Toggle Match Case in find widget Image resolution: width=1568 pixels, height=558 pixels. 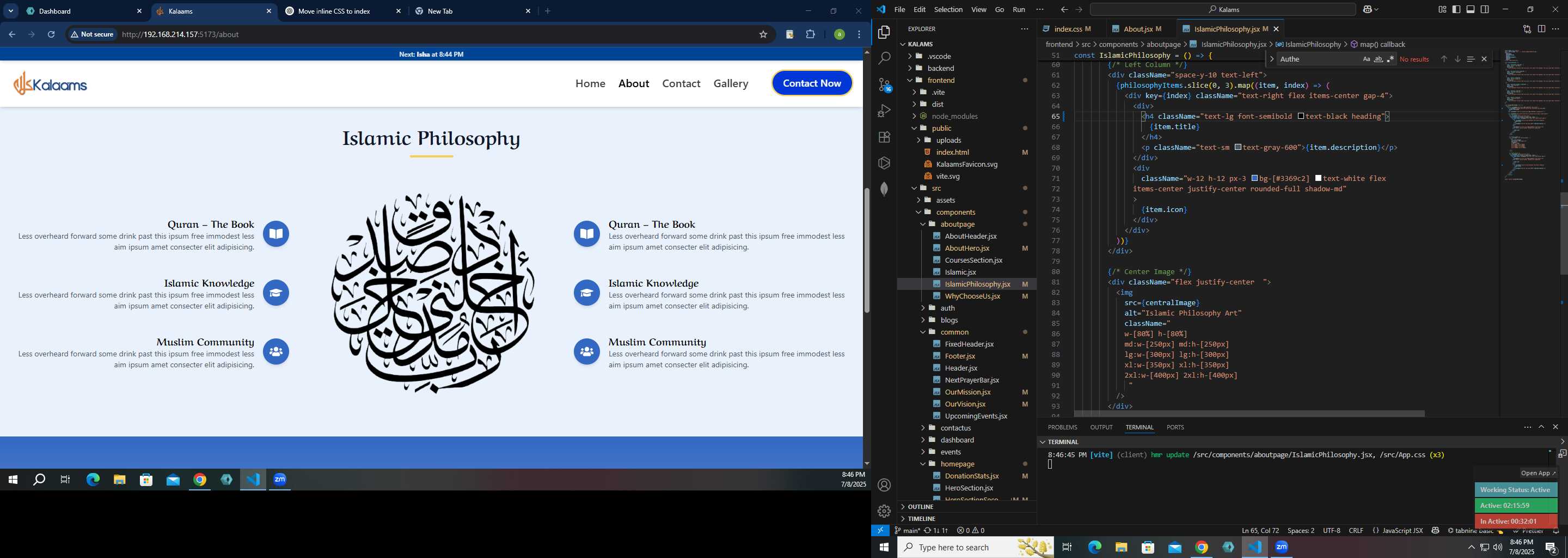tap(1366, 59)
